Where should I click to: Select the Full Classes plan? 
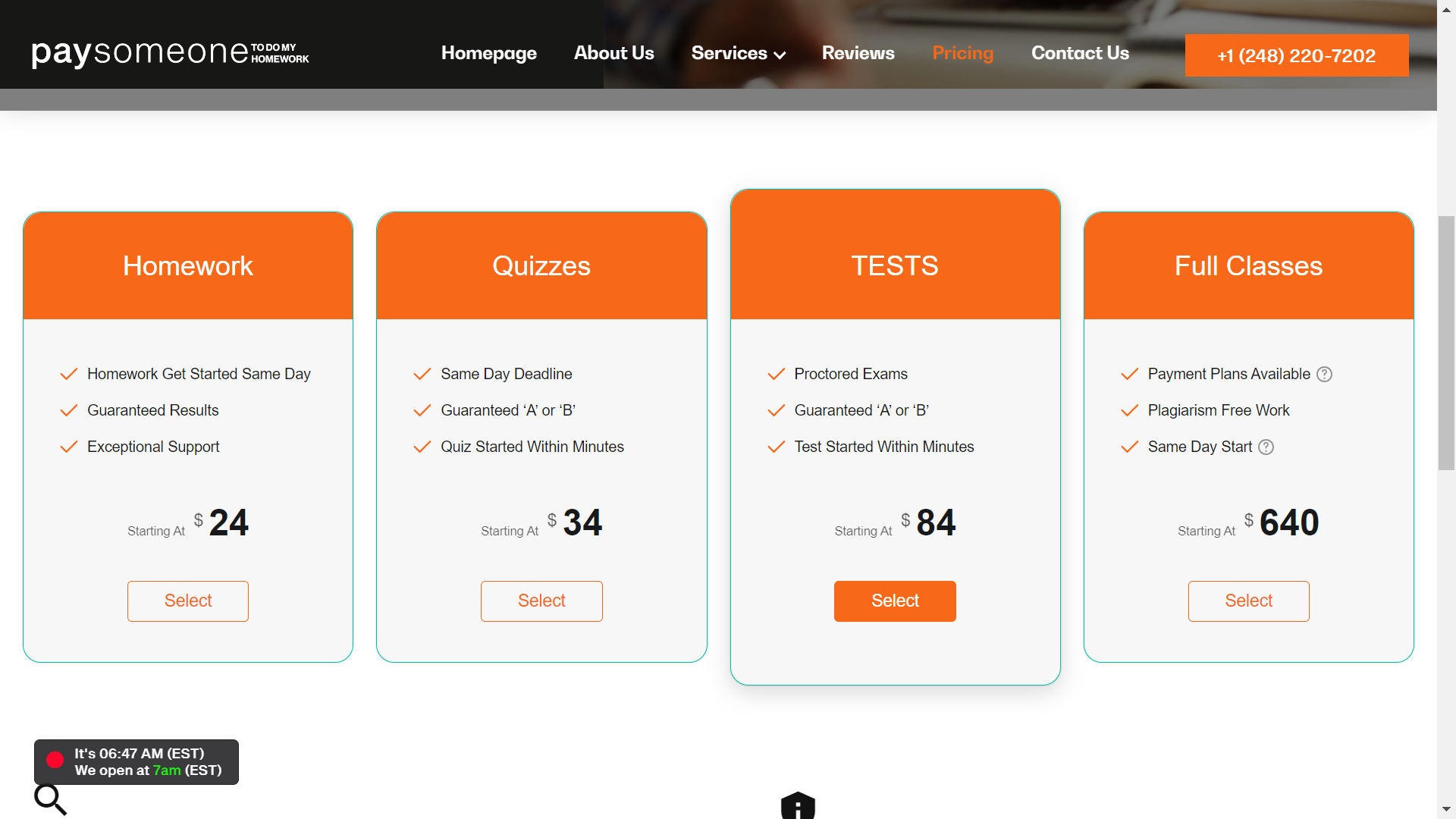tap(1248, 601)
